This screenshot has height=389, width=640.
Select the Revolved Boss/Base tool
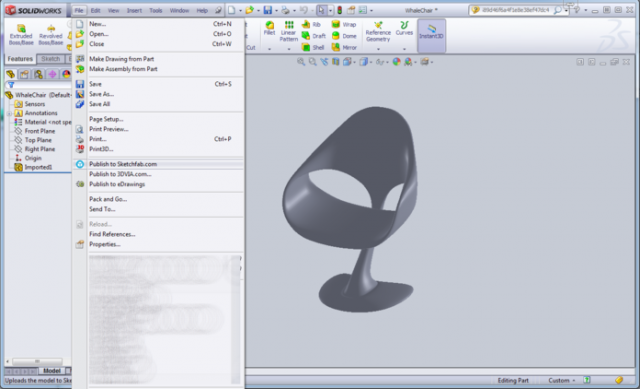coord(51,35)
